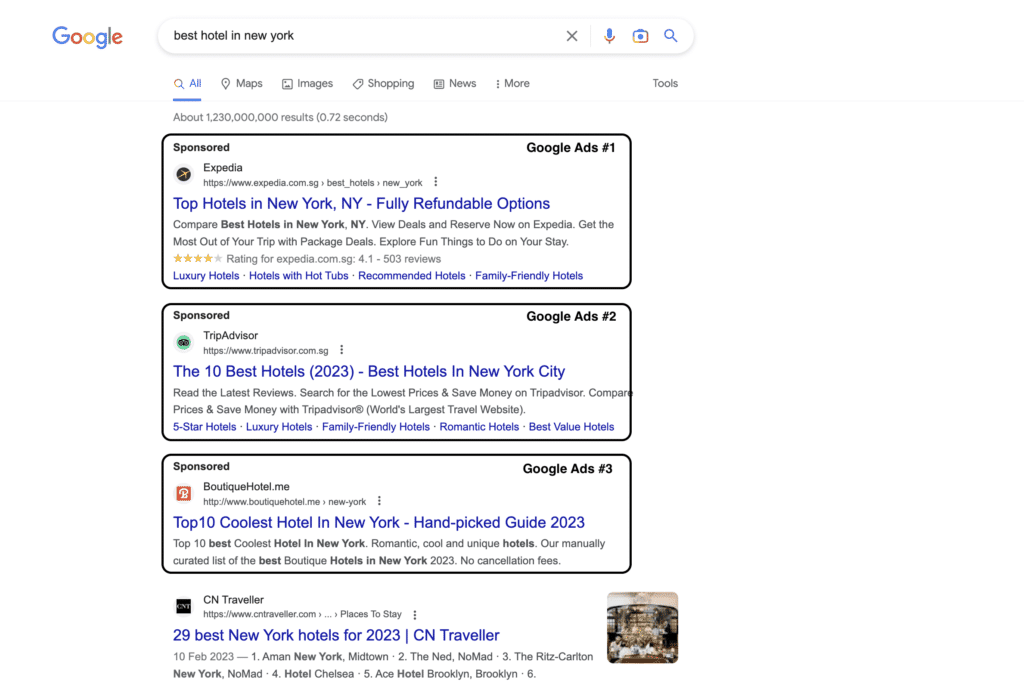Viewport: 1024px width, 687px height.
Task: Switch to the Images tab
Action: point(307,84)
